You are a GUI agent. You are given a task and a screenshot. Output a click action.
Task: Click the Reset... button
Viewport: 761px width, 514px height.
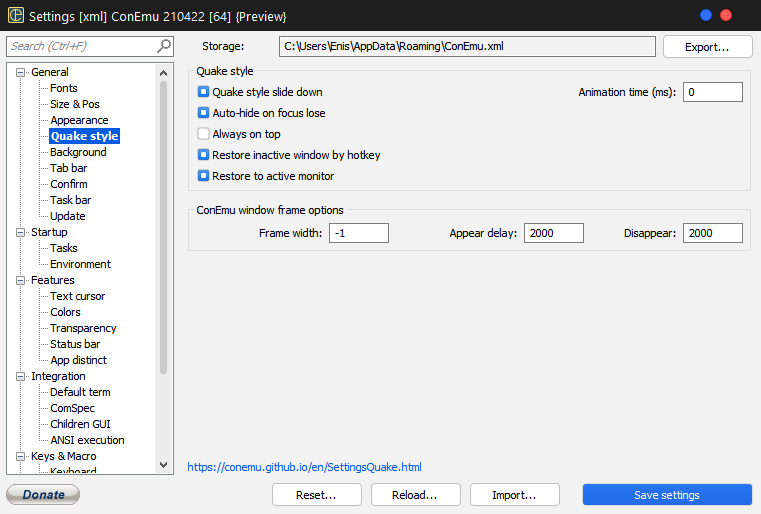coord(316,495)
